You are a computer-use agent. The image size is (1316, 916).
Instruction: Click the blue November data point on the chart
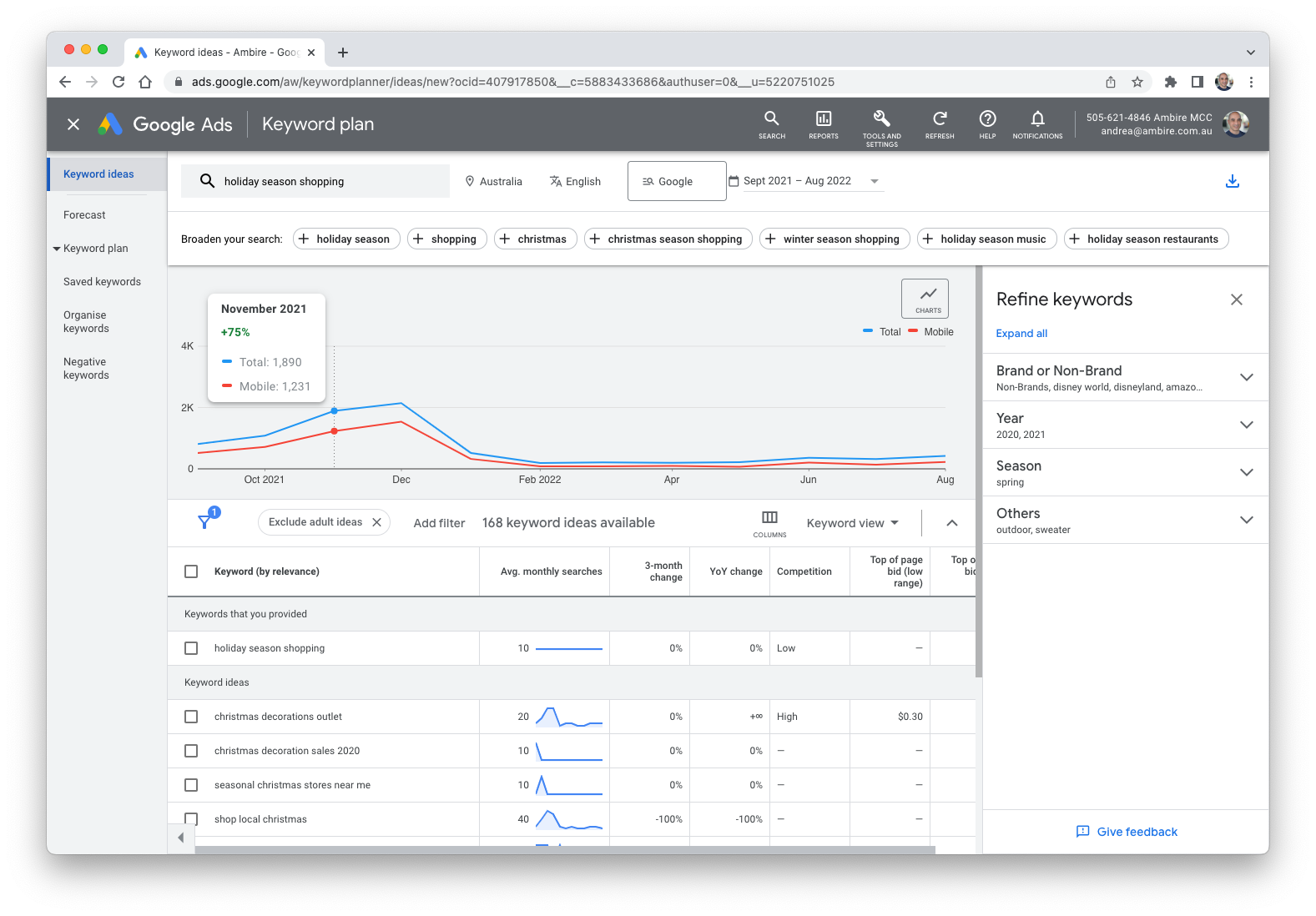(x=335, y=410)
